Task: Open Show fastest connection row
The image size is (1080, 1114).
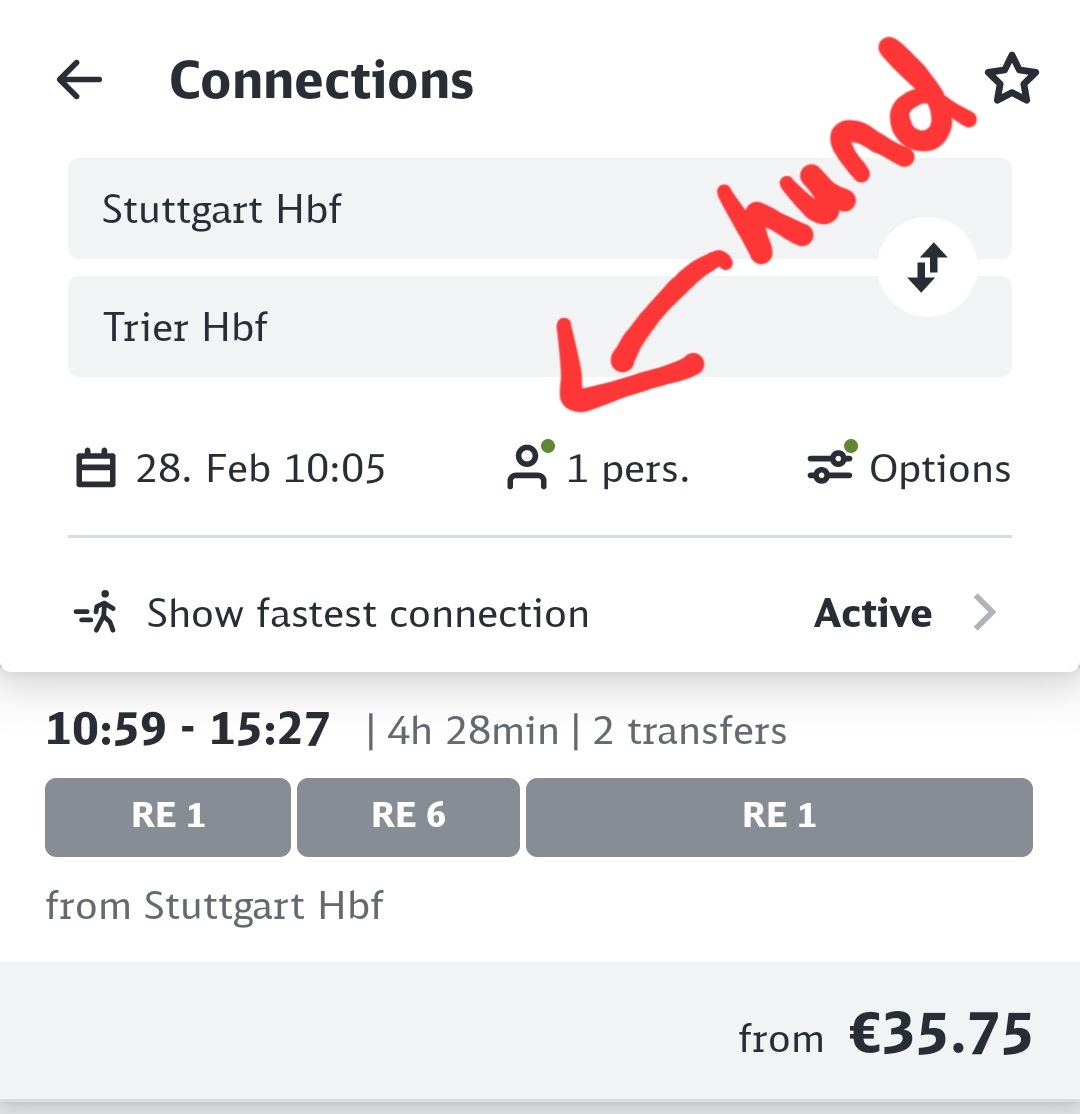Action: pos(368,614)
